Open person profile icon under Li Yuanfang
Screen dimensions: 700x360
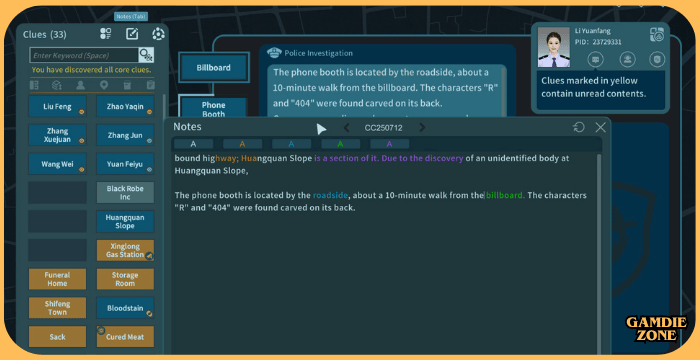tap(628, 59)
